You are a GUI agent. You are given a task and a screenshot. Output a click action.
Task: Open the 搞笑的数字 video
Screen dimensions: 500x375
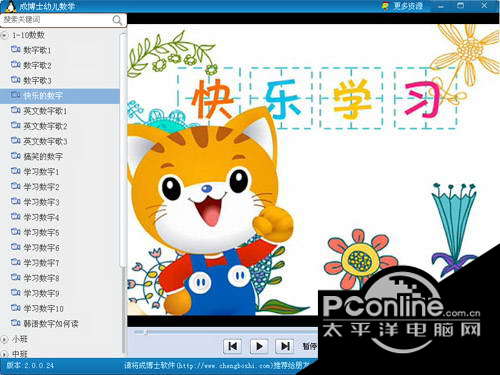[x=43, y=157]
